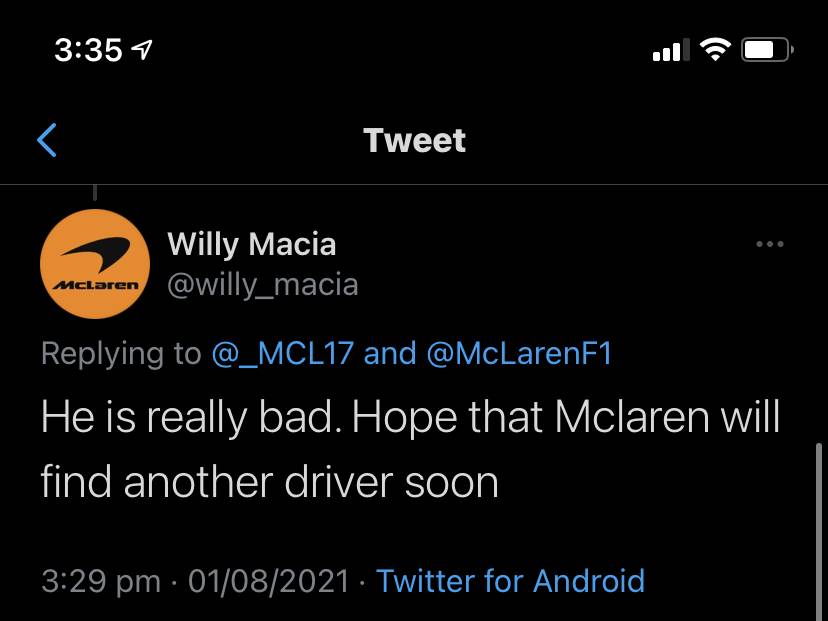Tap the cellular signal bars
The width and height of the screenshot is (828, 621).
(671, 50)
